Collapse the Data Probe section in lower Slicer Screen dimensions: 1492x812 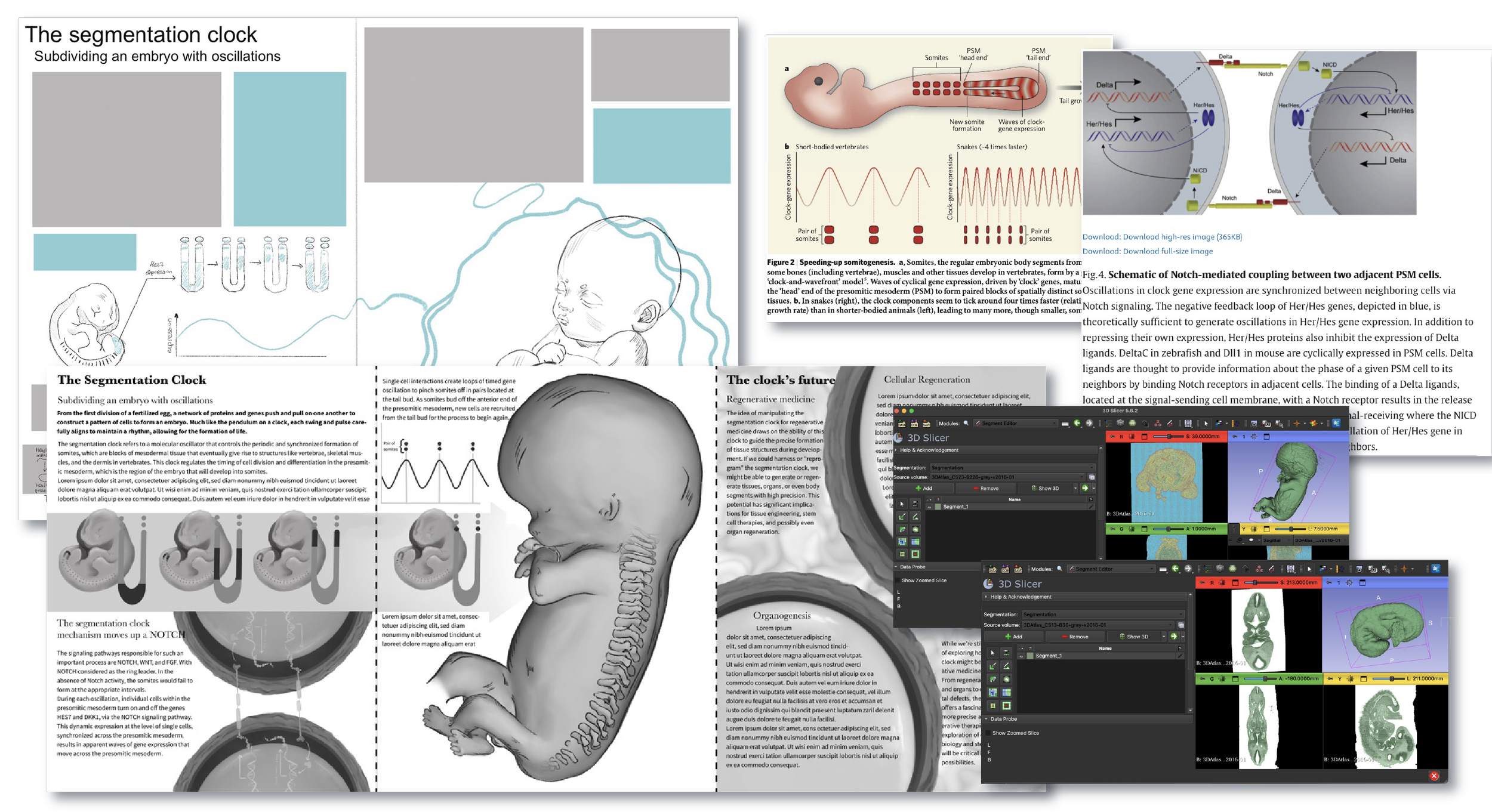[x=987, y=719]
